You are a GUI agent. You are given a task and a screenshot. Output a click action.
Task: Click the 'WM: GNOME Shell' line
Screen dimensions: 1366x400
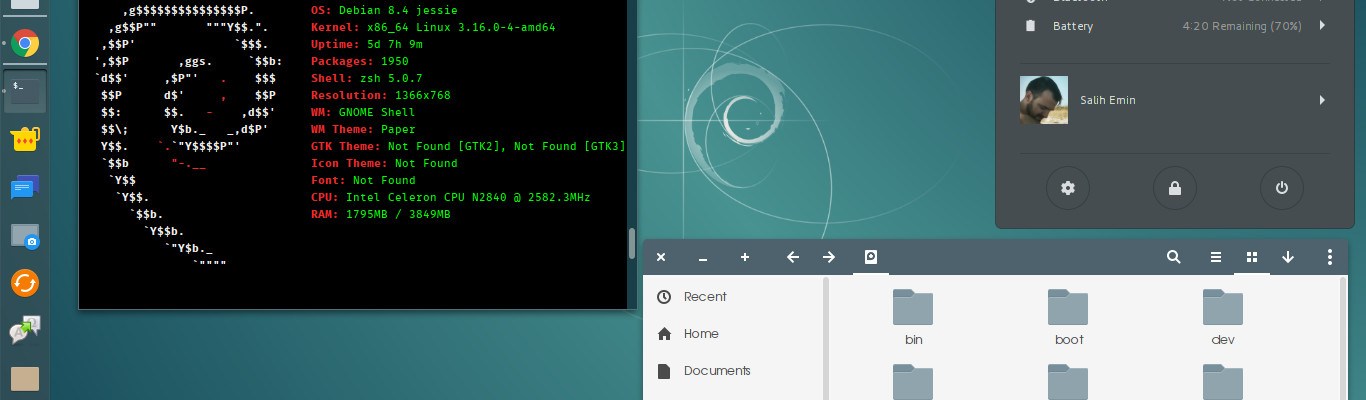363,112
